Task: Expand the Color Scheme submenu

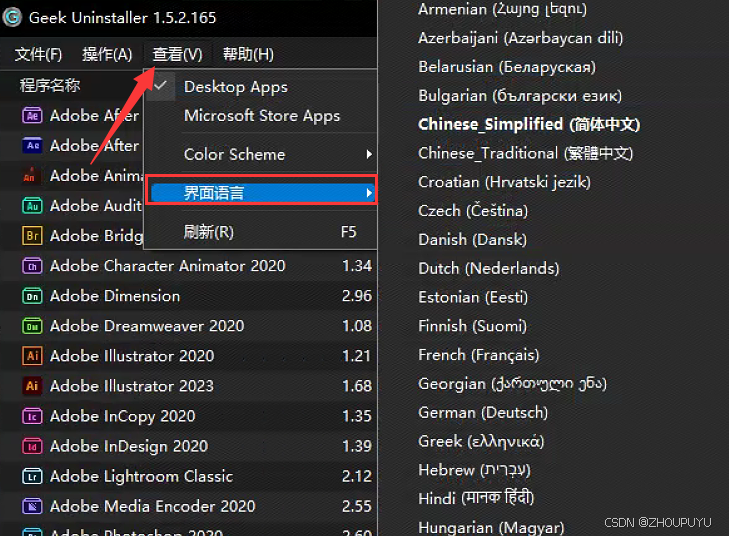Action: (x=262, y=154)
